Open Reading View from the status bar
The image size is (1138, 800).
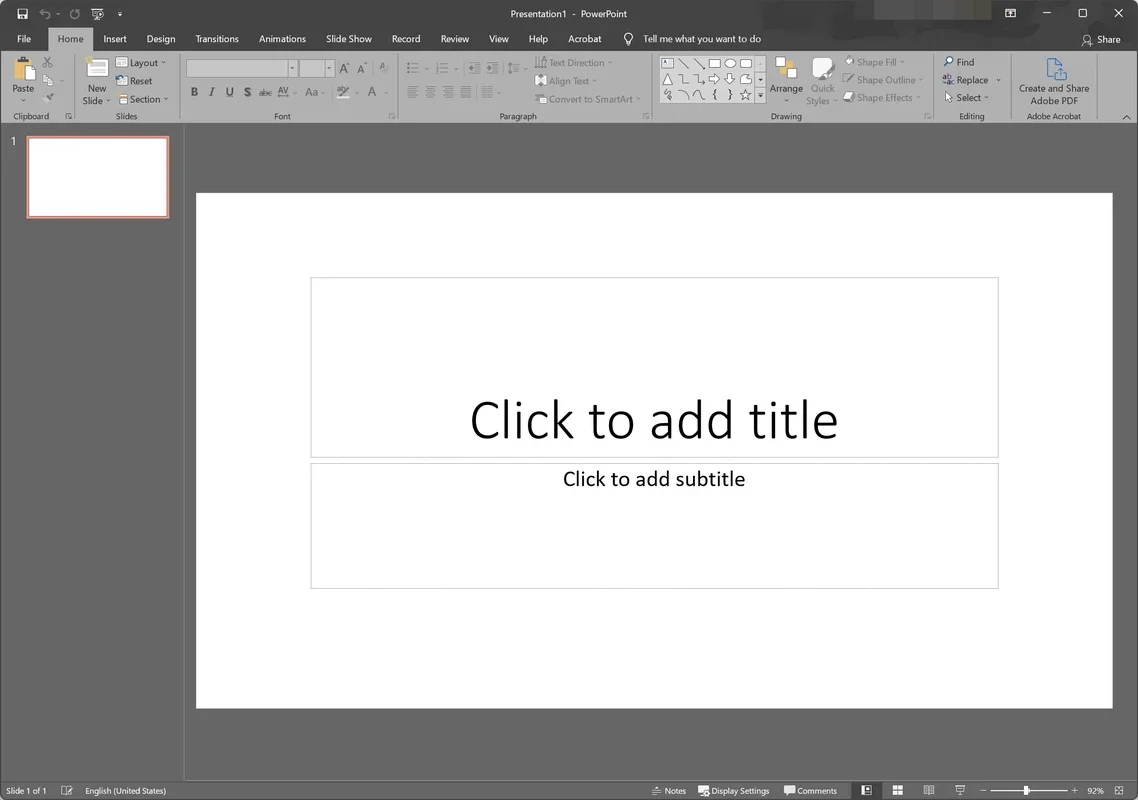928,790
